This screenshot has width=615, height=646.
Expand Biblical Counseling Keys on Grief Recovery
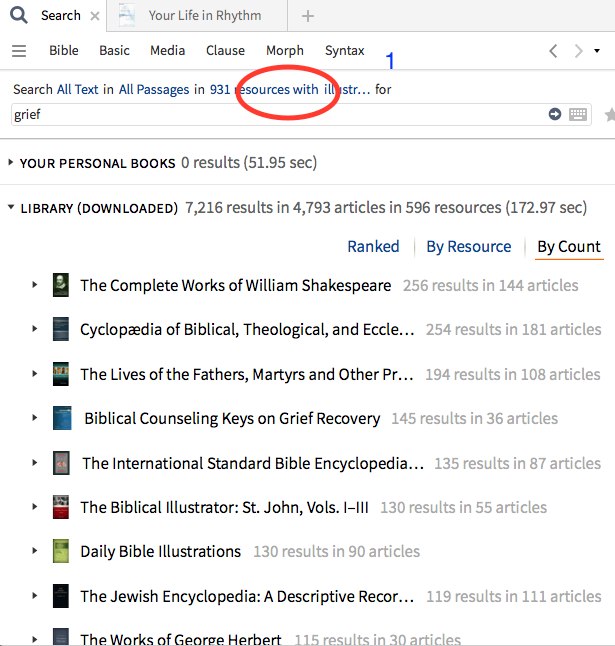click(35, 418)
